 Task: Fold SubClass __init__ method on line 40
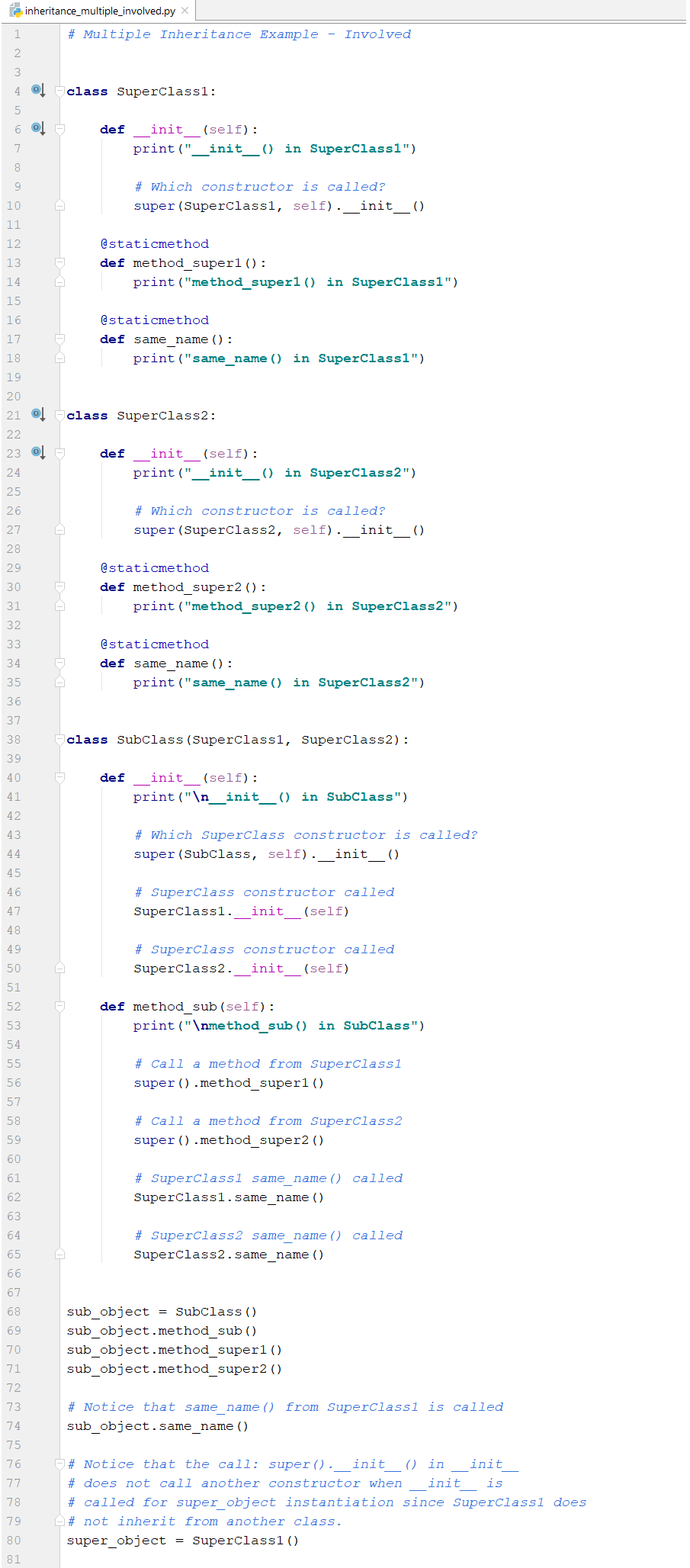pos(60,778)
